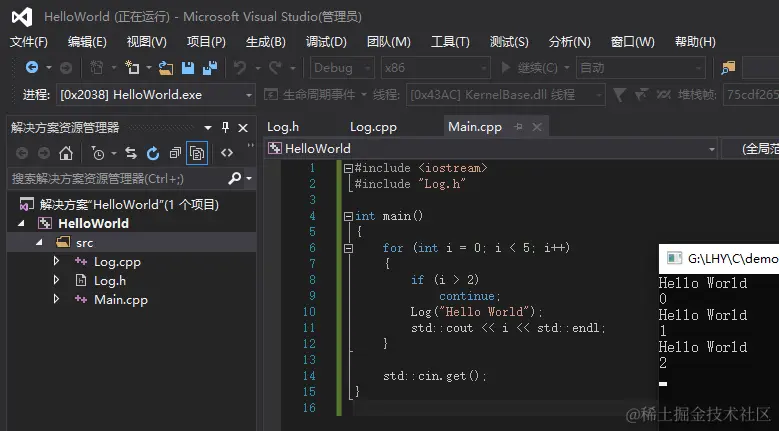Expand the Log.h tree node
Image resolution: width=779 pixels, height=431 pixels.
56,280
